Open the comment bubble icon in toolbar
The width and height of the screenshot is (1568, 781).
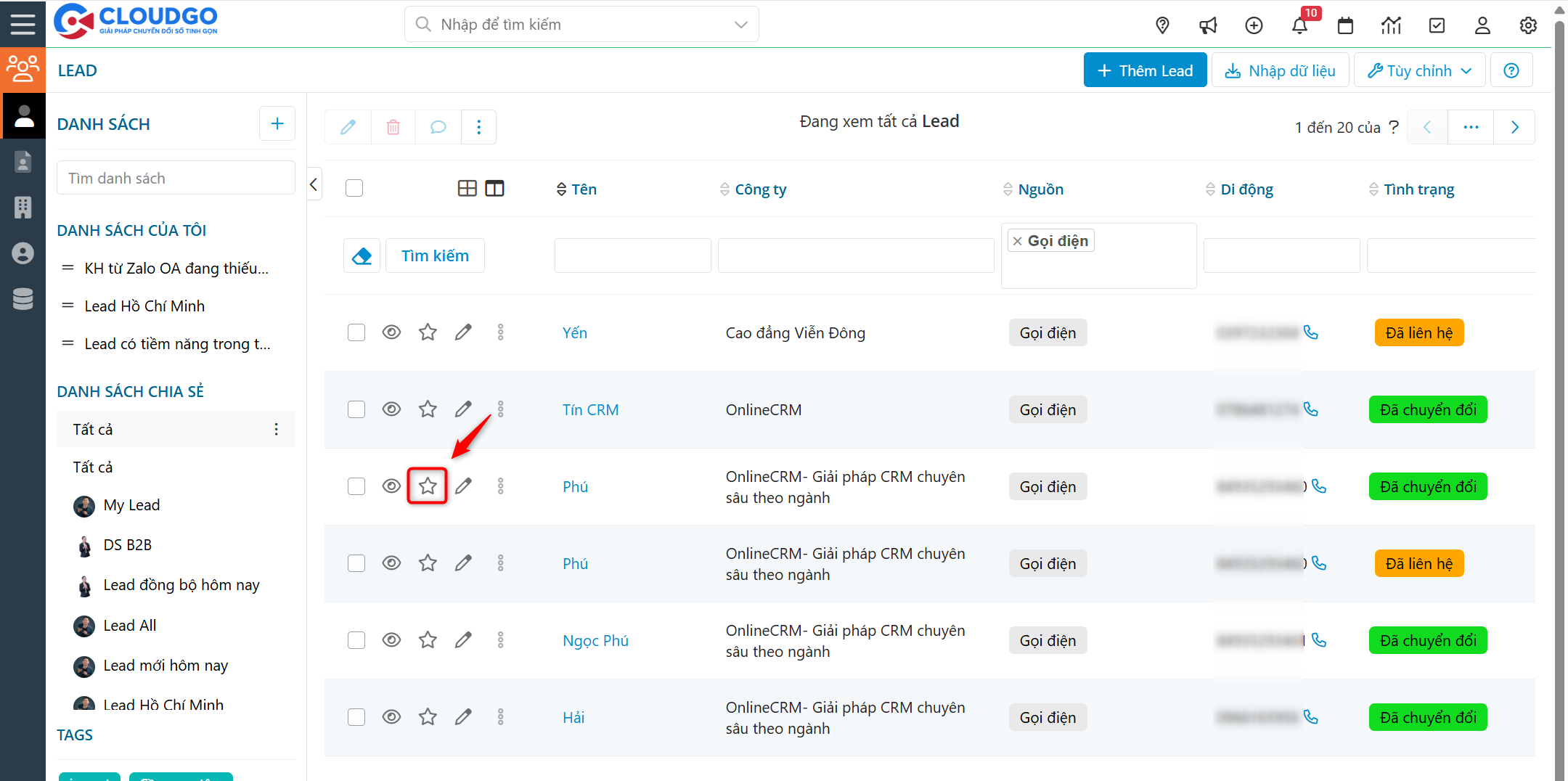pyautogui.click(x=438, y=128)
